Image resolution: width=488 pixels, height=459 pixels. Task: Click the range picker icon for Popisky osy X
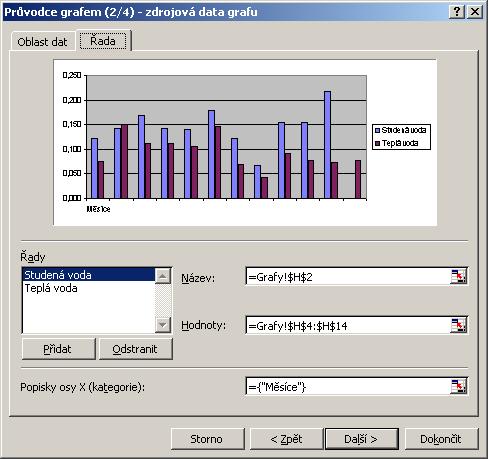458,387
